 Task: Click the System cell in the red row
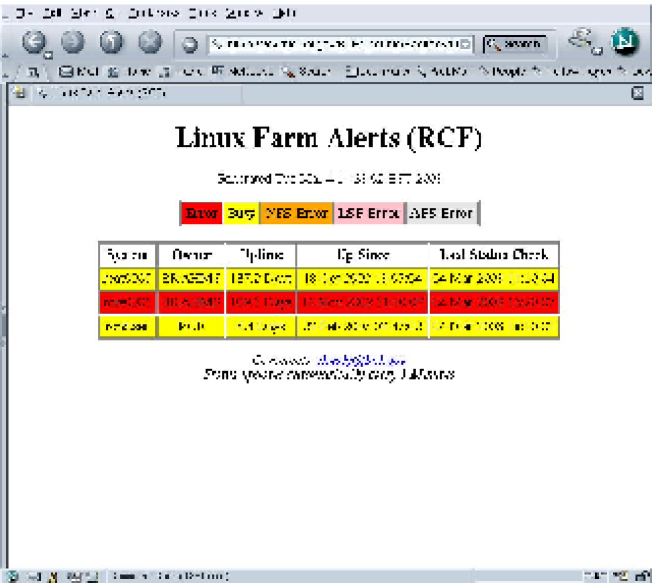click(x=127, y=302)
